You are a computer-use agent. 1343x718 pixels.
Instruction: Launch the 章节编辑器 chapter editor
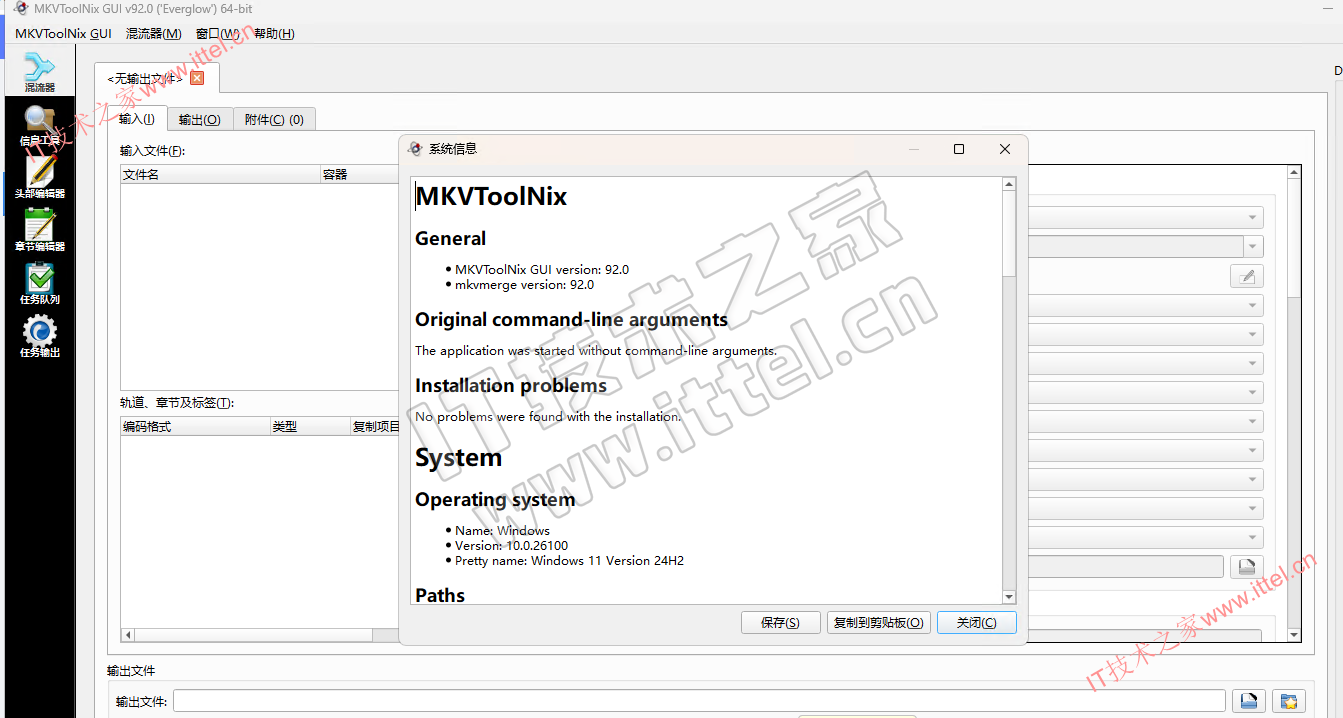[40, 231]
